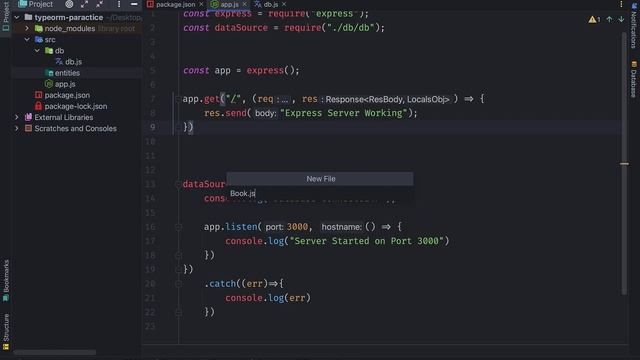Switch to the db.js editor tab
640x360 pixels.
271,4
